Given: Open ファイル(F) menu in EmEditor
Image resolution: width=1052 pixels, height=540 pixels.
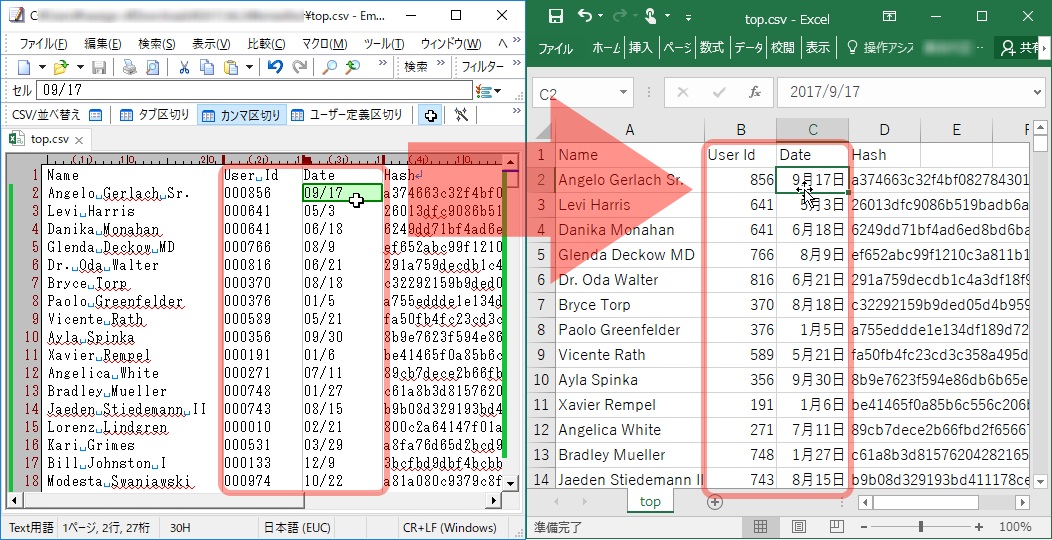Looking at the screenshot, I should (43, 44).
